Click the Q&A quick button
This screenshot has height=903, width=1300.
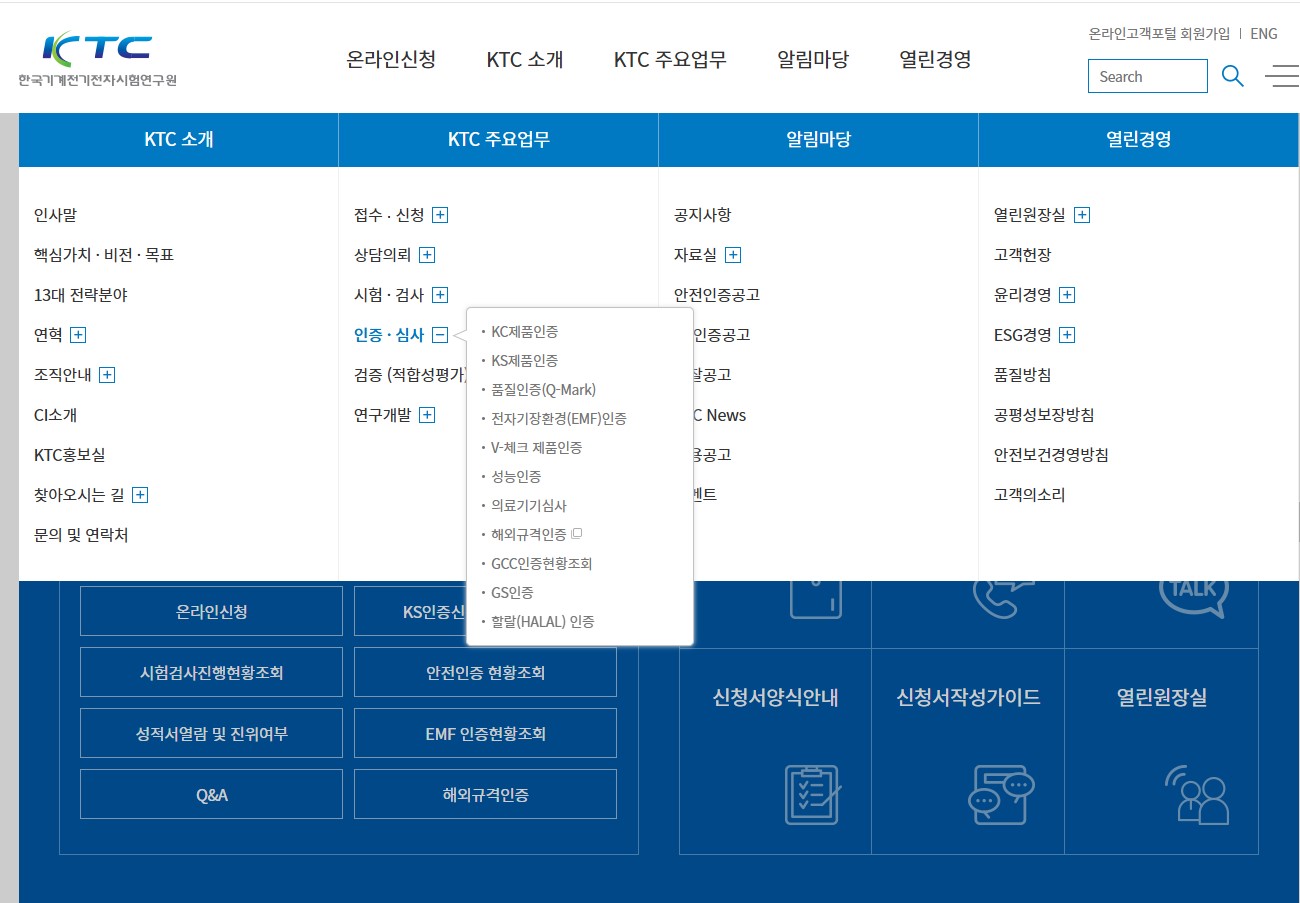pyautogui.click(x=211, y=794)
